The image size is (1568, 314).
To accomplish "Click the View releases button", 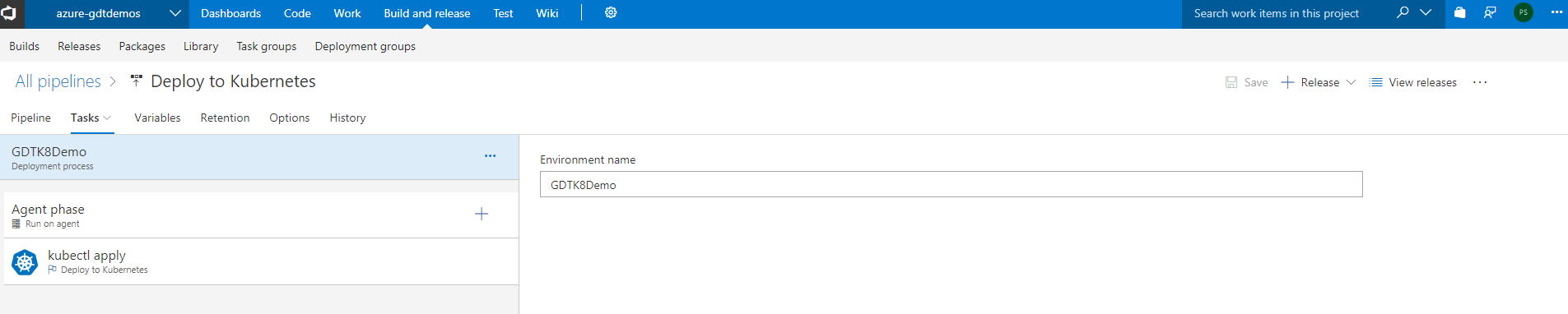I will point(1412,82).
